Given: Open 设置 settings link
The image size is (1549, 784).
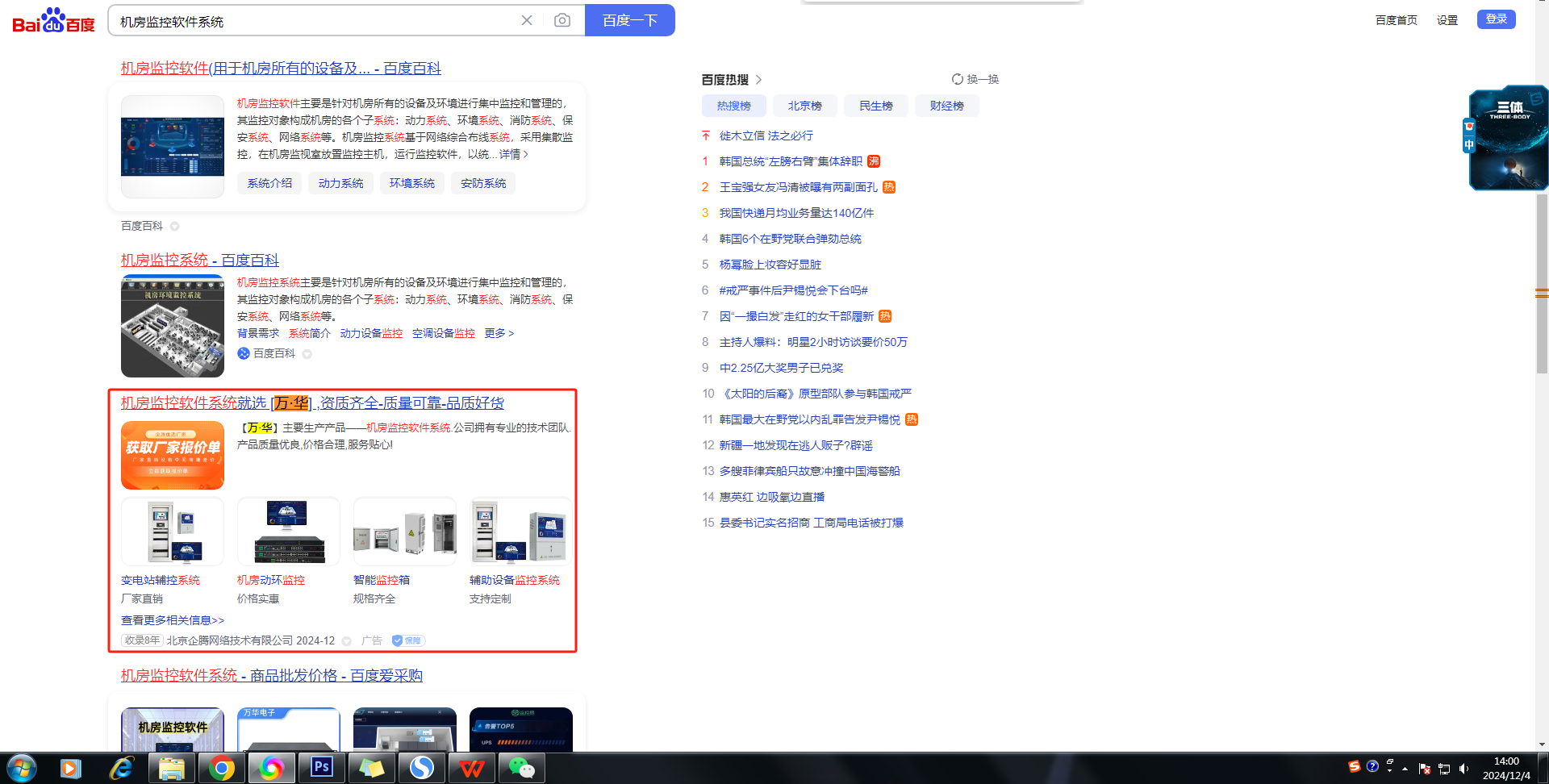Looking at the screenshot, I should tap(1447, 20).
